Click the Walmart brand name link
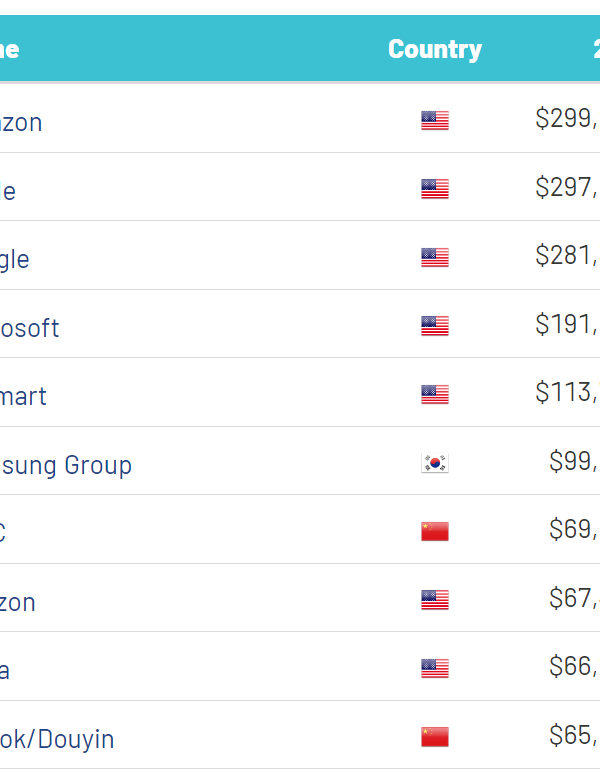The height and width of the screenshot is (773, 600). point(24,396)
